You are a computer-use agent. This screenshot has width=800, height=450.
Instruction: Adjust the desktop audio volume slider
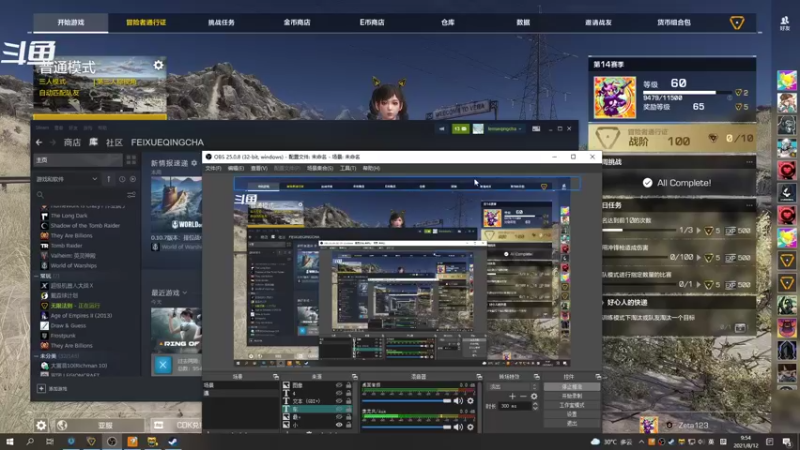pos(407,401)
